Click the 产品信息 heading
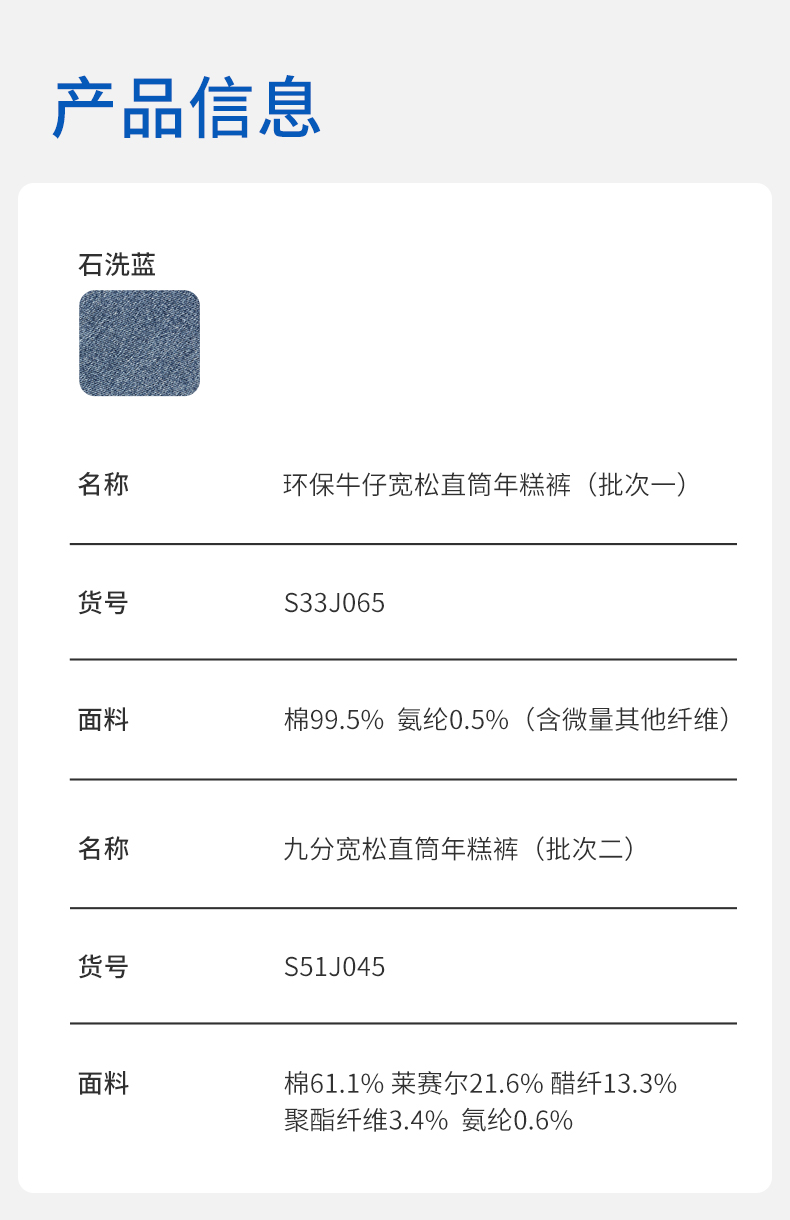 (x=187, y=108)
